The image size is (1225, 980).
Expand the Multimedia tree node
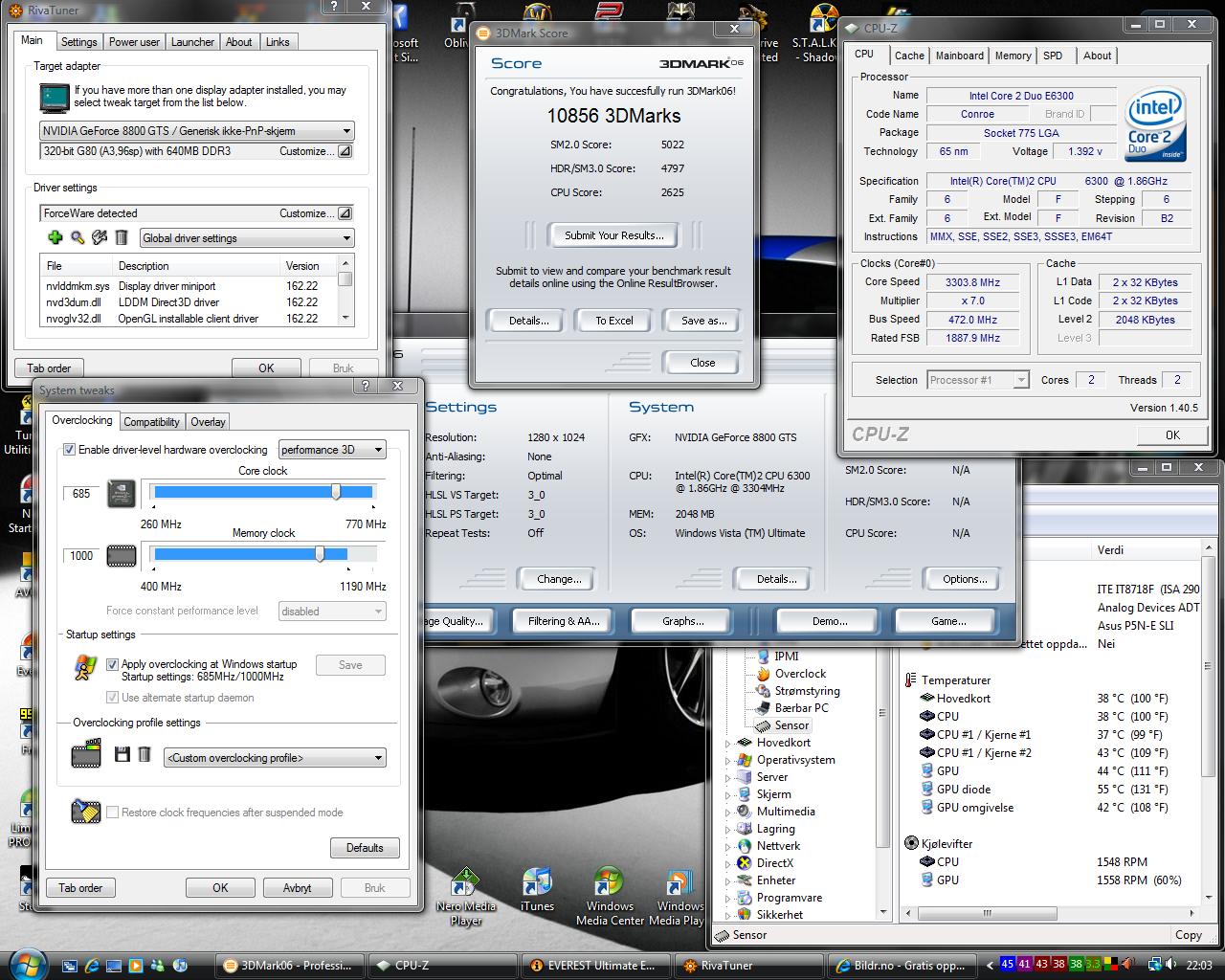[728, 812]
